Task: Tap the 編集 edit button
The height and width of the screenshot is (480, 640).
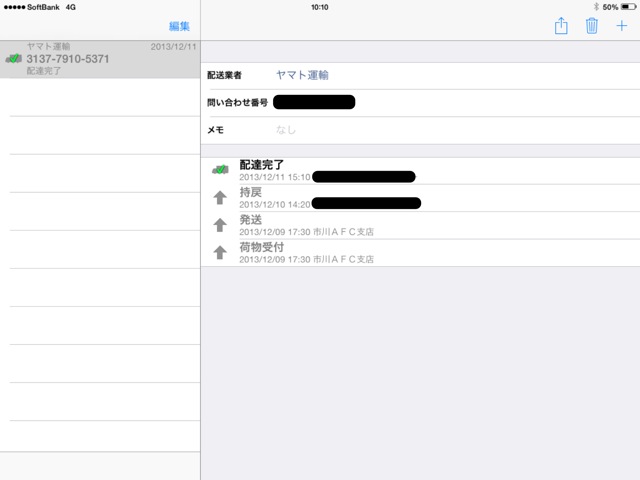Action: [179, 26]
